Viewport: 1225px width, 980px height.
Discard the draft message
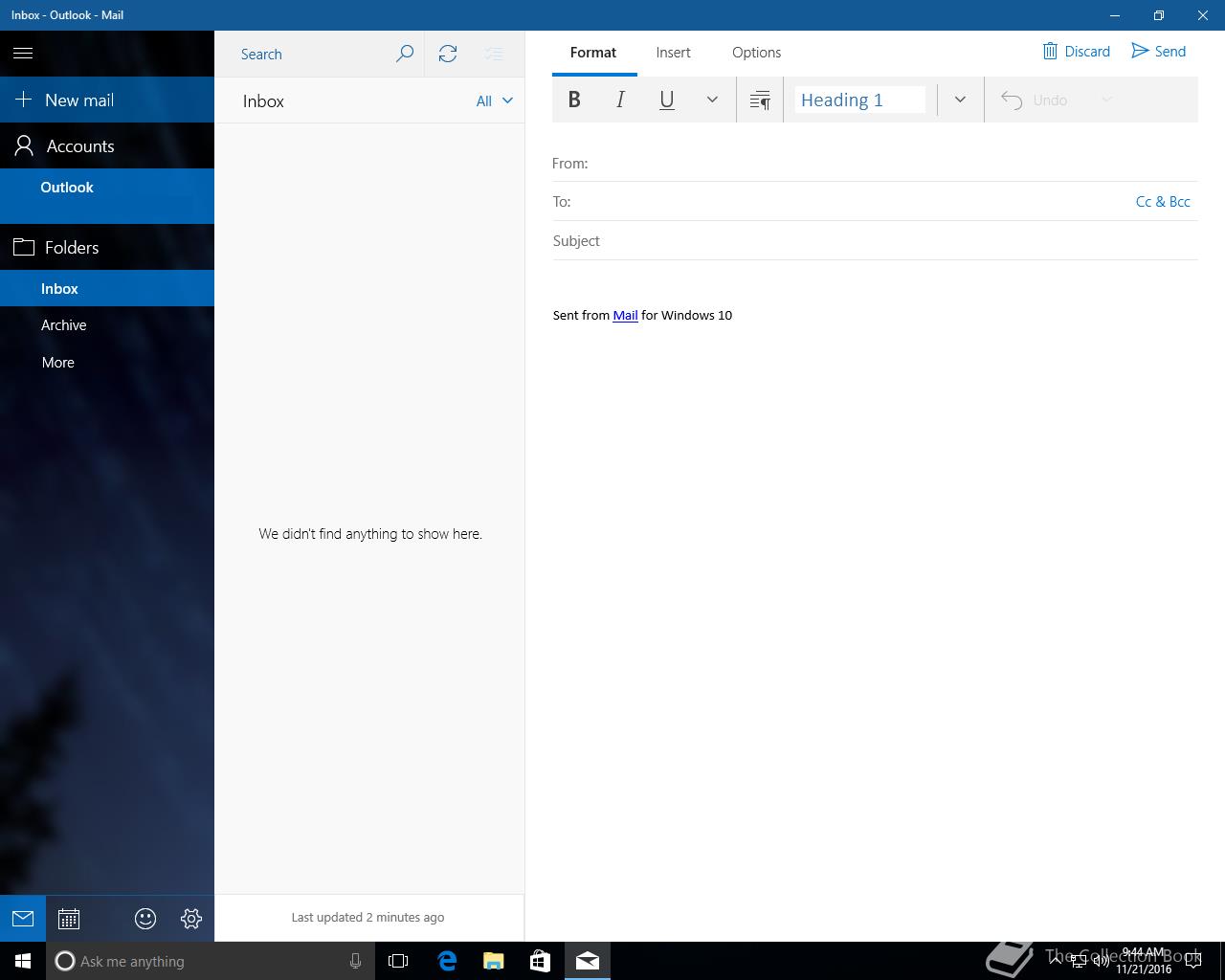(x=1076, y=52)
